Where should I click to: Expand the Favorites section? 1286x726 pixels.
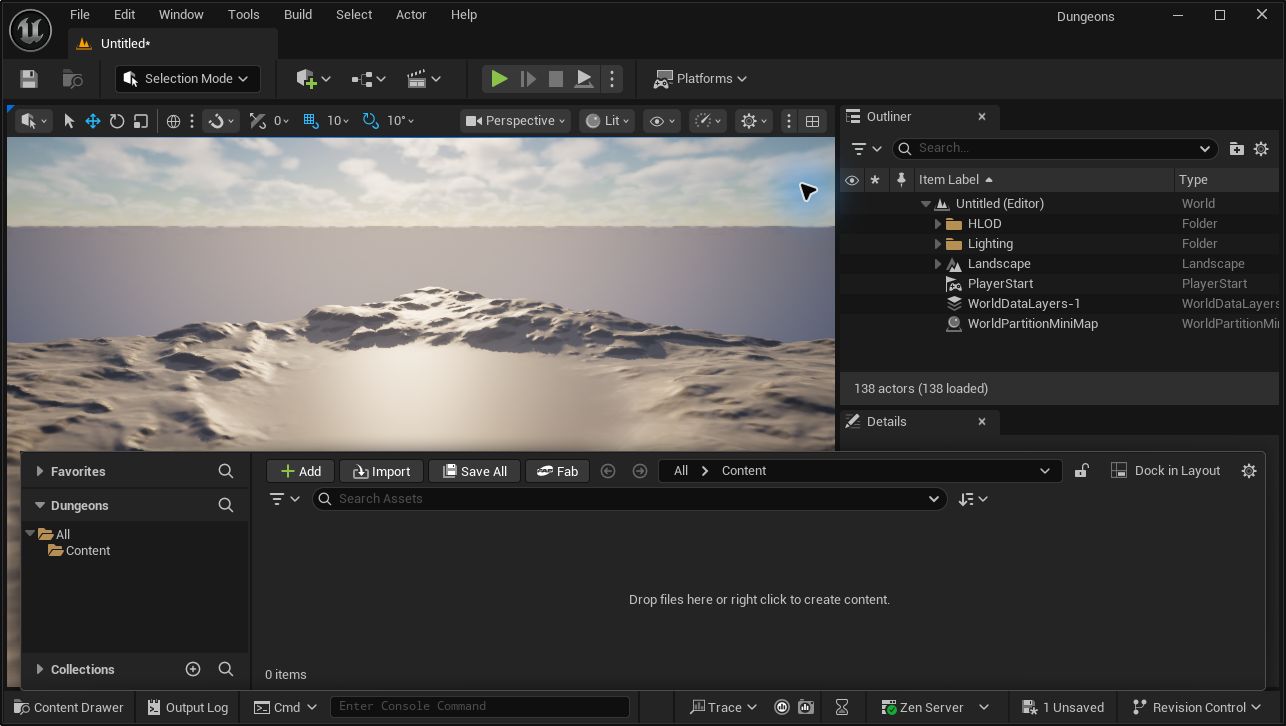click(x=40, y=471)
